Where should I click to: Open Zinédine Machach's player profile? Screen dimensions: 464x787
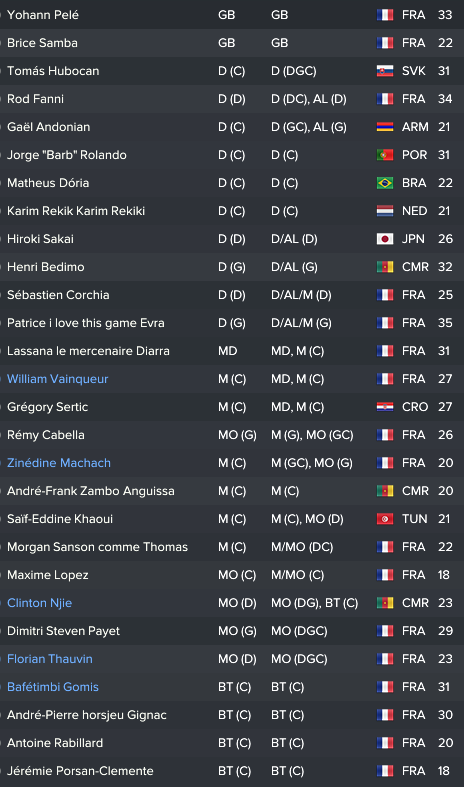(59, 463)
